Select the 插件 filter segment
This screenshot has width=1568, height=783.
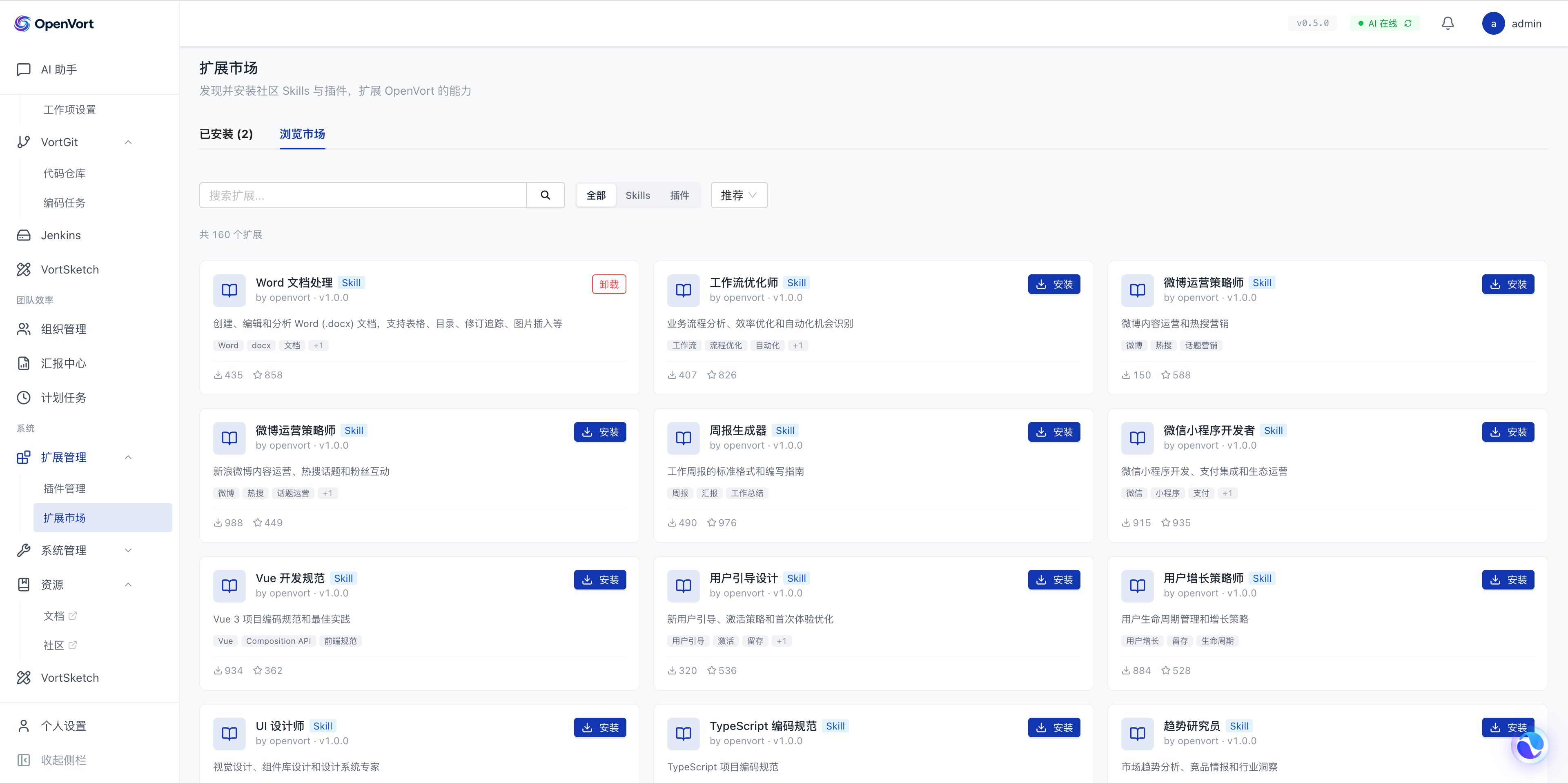click(679, 195)
